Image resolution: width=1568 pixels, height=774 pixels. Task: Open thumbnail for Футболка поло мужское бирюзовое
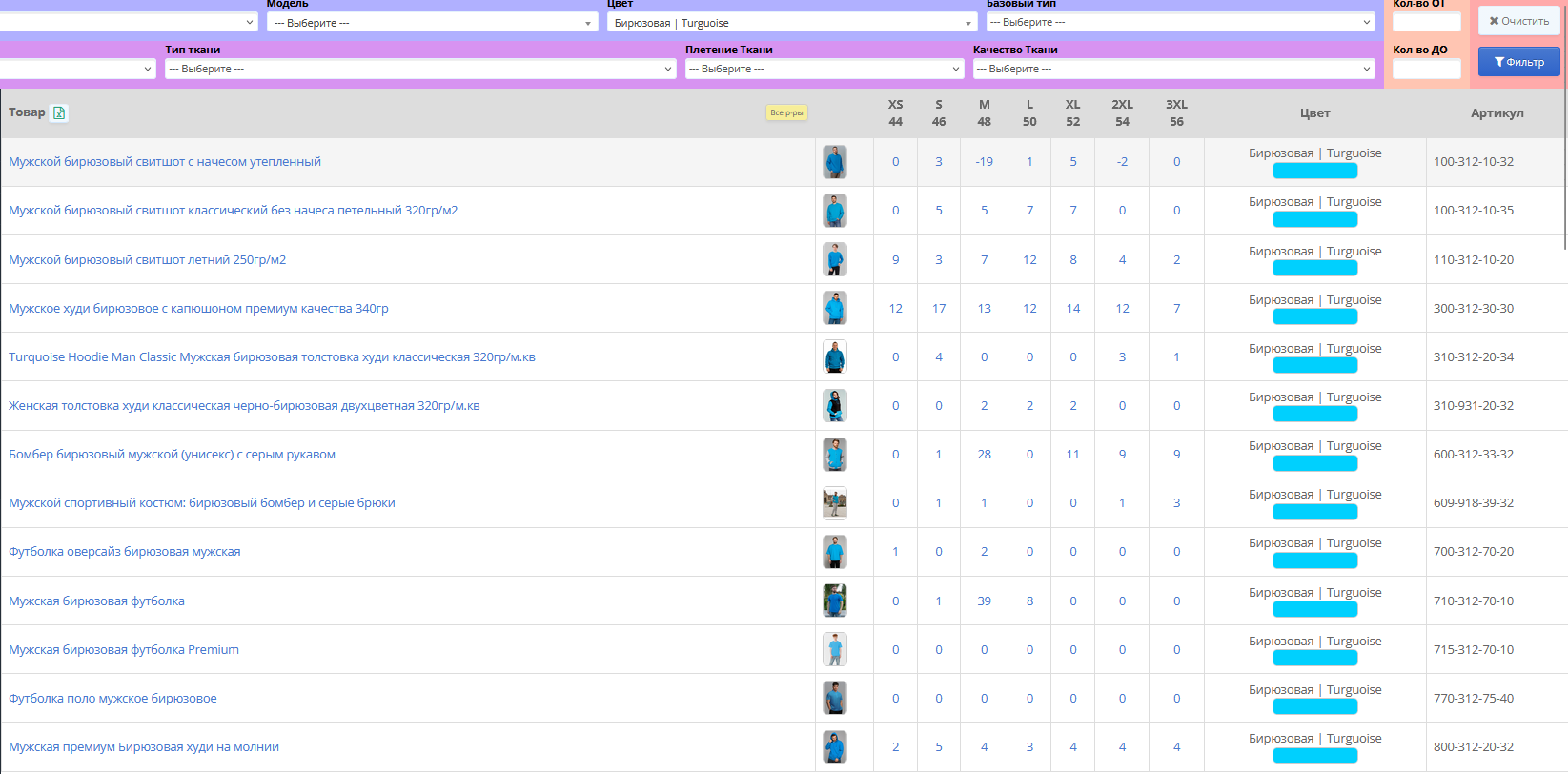(x=835, y=699)
